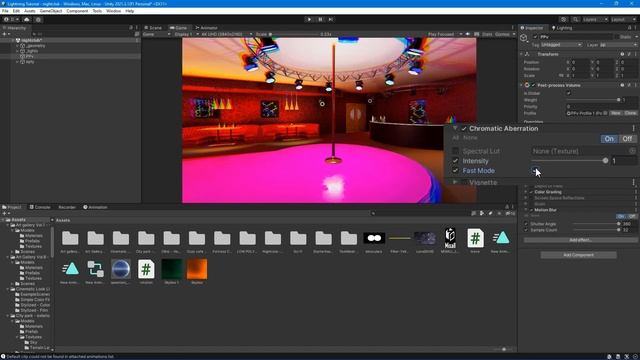This screenshot has height=360, width=640.
Task: Toggle the Intensity override checkbox
Action: point(456,161)
